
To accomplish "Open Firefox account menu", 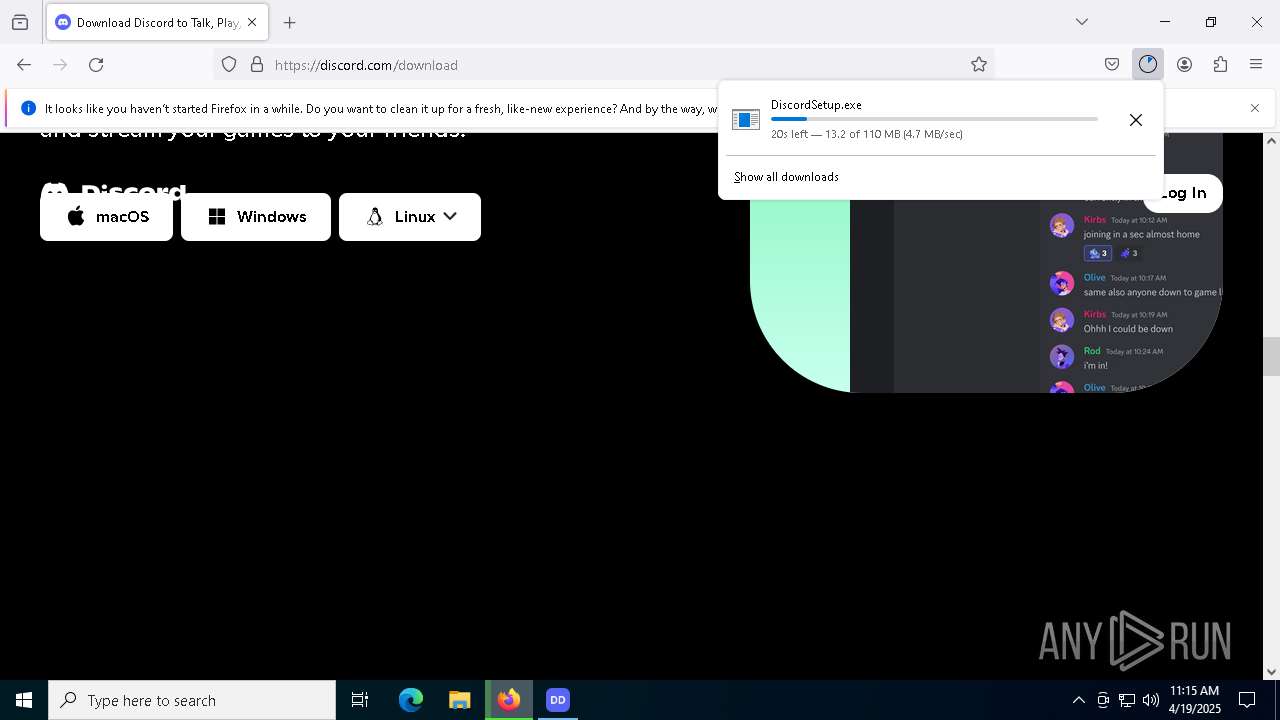I will tap(1184, 65).
